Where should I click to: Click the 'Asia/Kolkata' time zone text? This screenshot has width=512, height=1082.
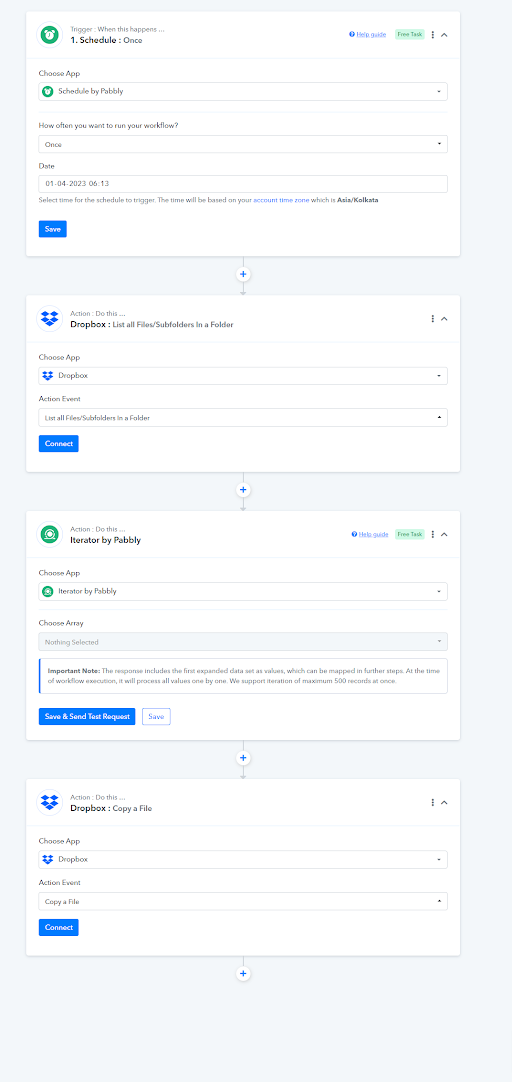pos(357,199)
